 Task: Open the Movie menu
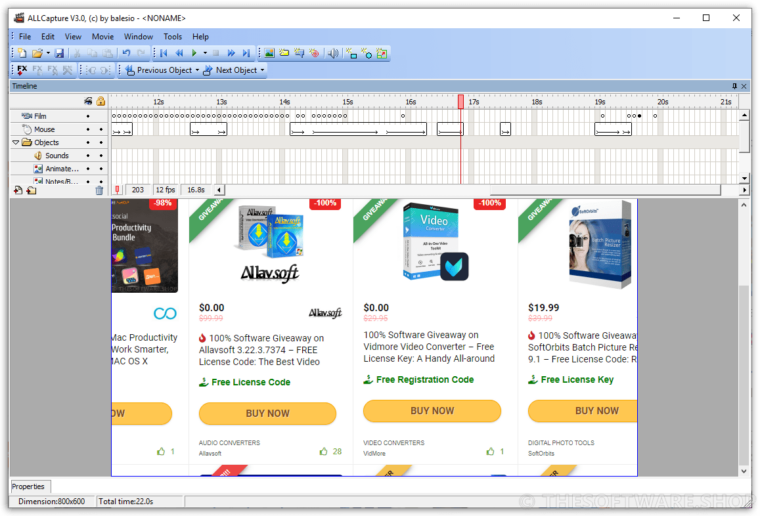click(x=103, y=36)
